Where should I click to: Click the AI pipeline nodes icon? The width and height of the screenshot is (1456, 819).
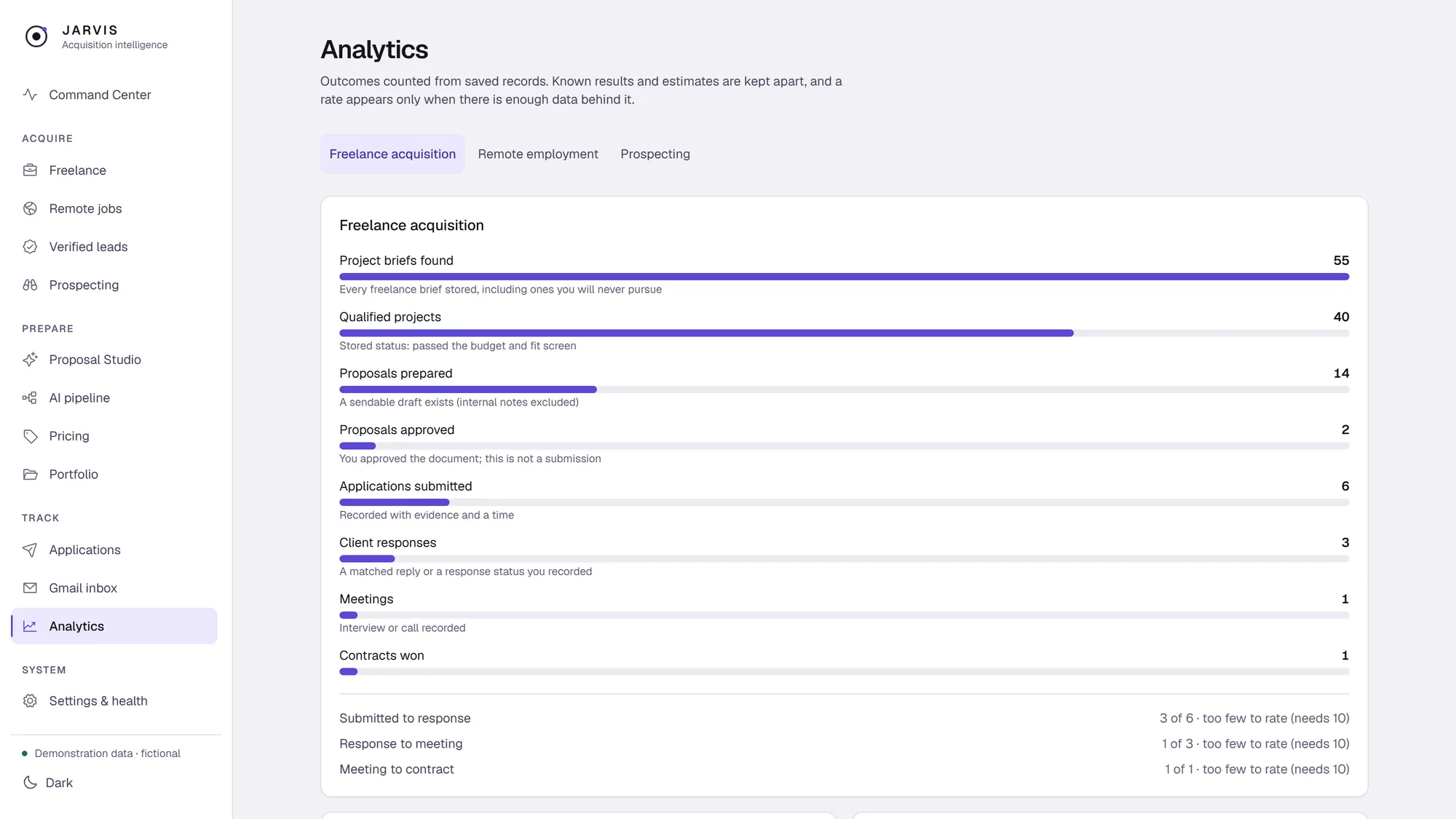click(x=30, y=397)
